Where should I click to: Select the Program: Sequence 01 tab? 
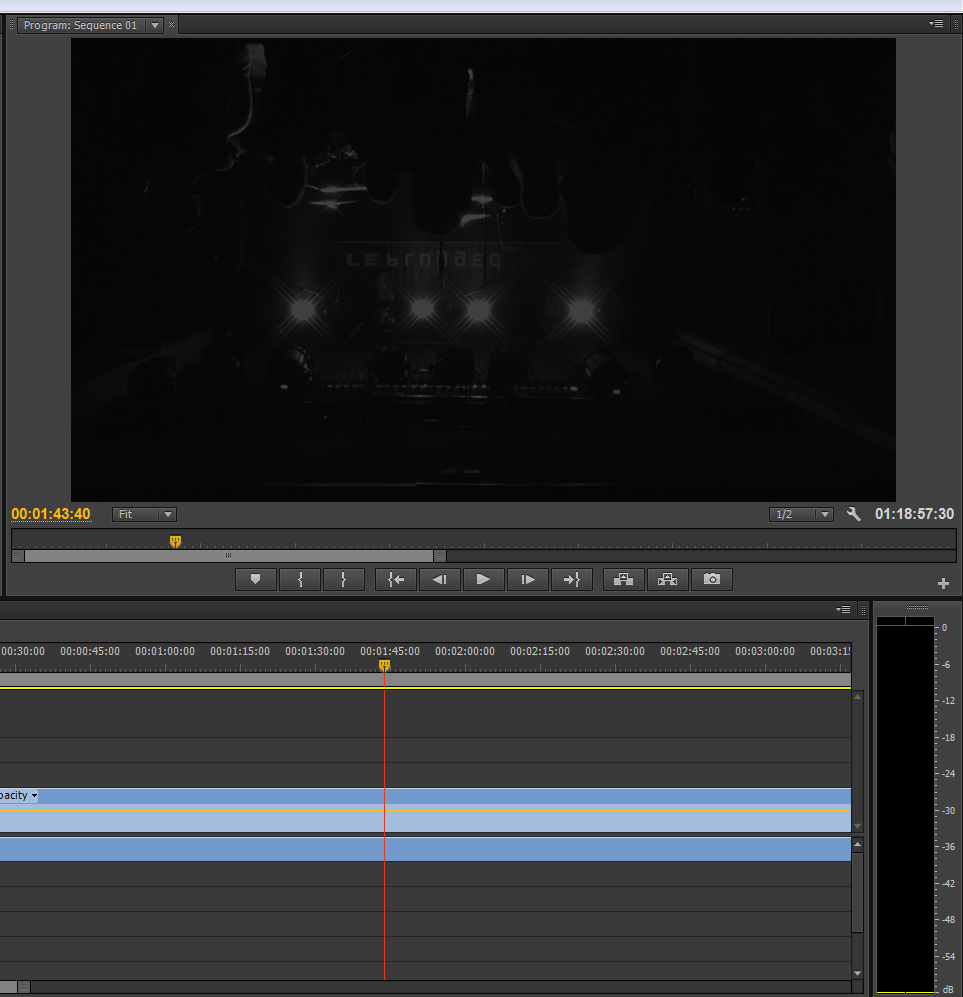click(81, 25)
